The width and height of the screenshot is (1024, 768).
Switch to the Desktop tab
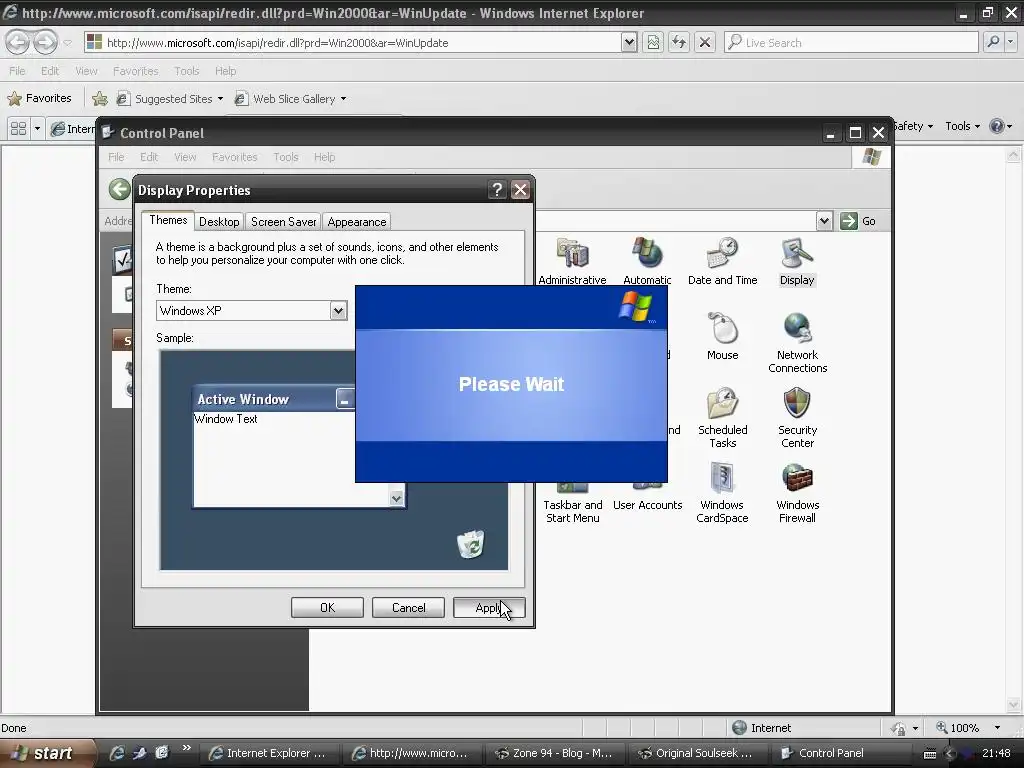219,222
